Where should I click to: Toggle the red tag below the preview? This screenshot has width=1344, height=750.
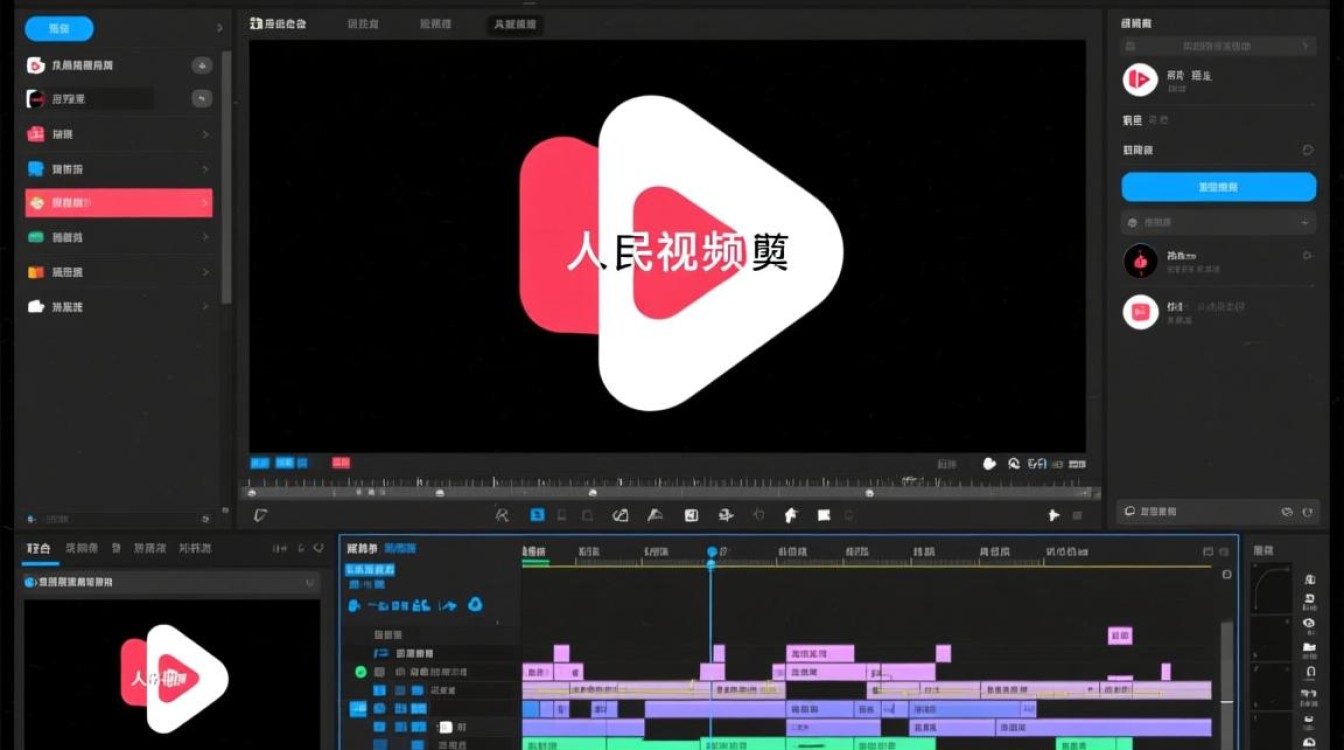click(341, 463)
